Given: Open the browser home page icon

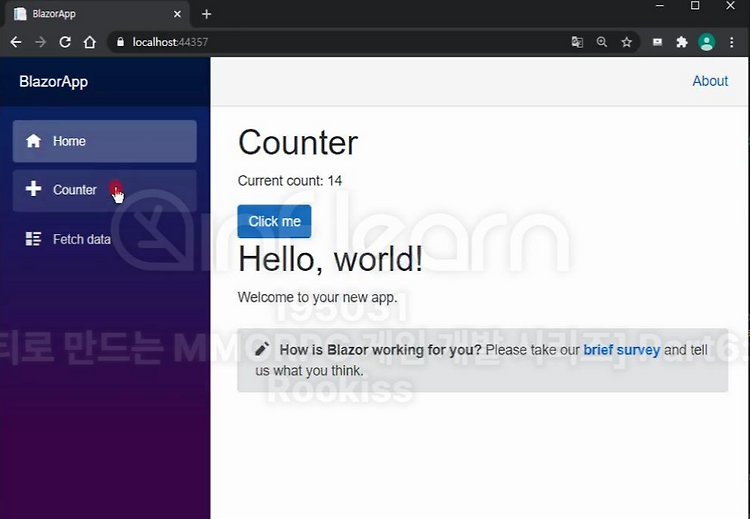Looking at the screenshot, I should pos(90,42).
